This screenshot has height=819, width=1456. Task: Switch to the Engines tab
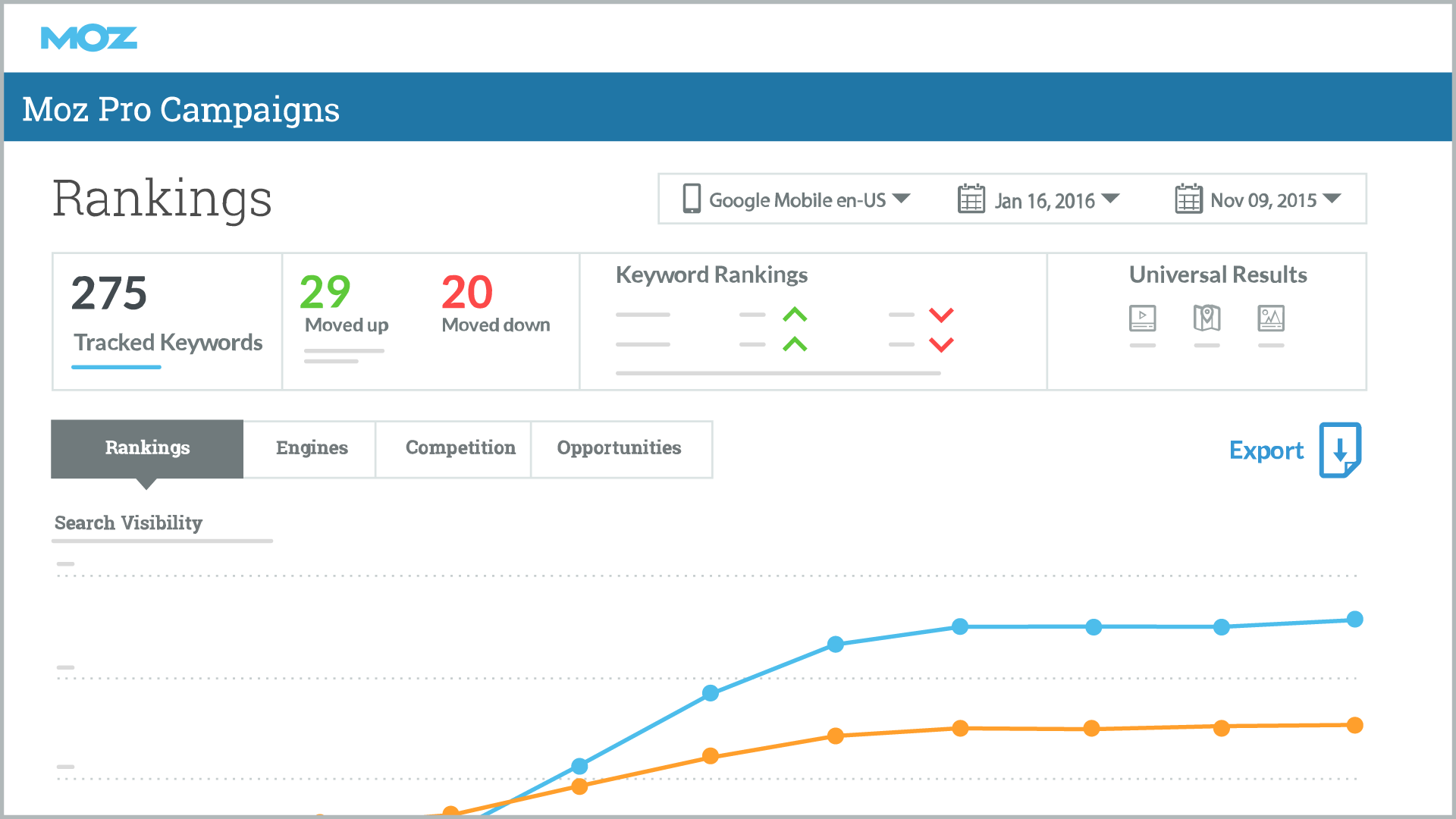[x=311, y=448]
